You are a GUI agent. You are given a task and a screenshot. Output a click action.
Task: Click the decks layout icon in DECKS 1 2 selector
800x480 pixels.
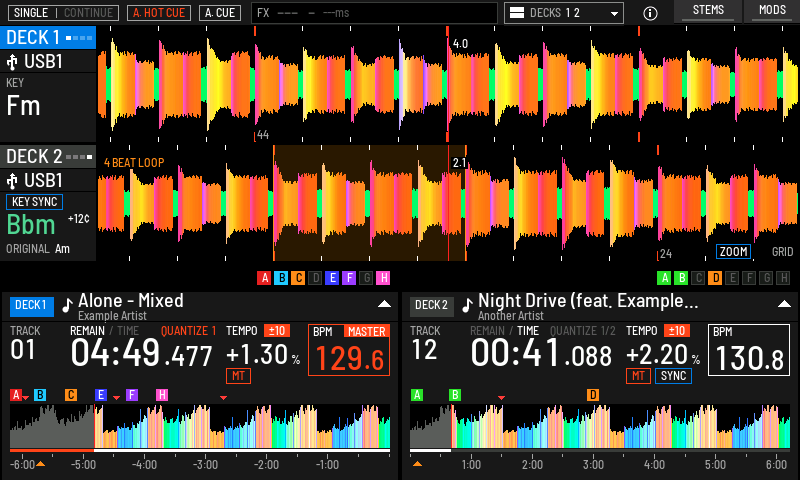[x=517, y=13]
